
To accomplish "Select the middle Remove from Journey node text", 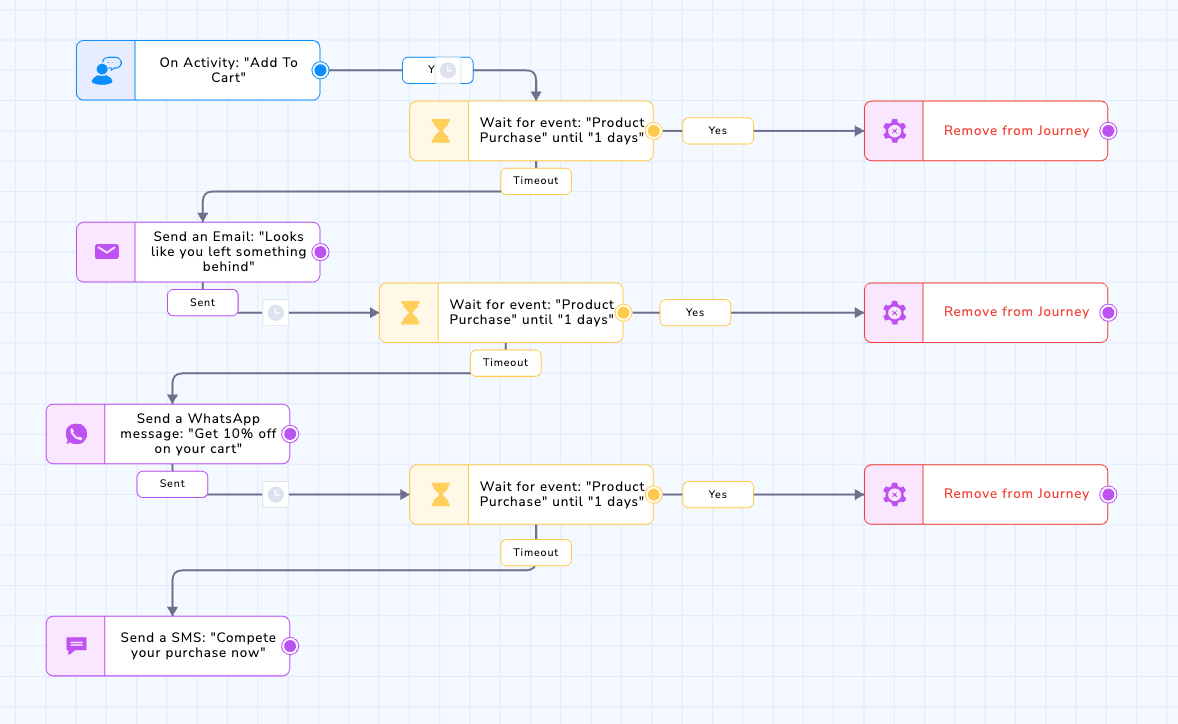I will click(1016, 312).
